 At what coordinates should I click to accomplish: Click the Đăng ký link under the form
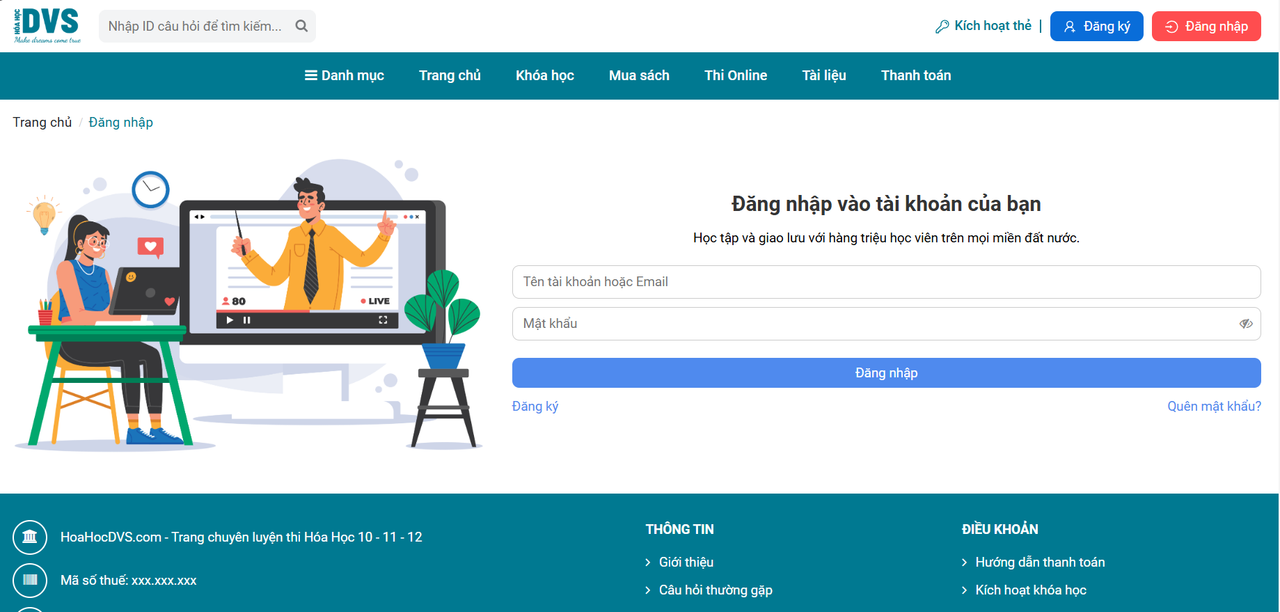(x=535, y=407)
